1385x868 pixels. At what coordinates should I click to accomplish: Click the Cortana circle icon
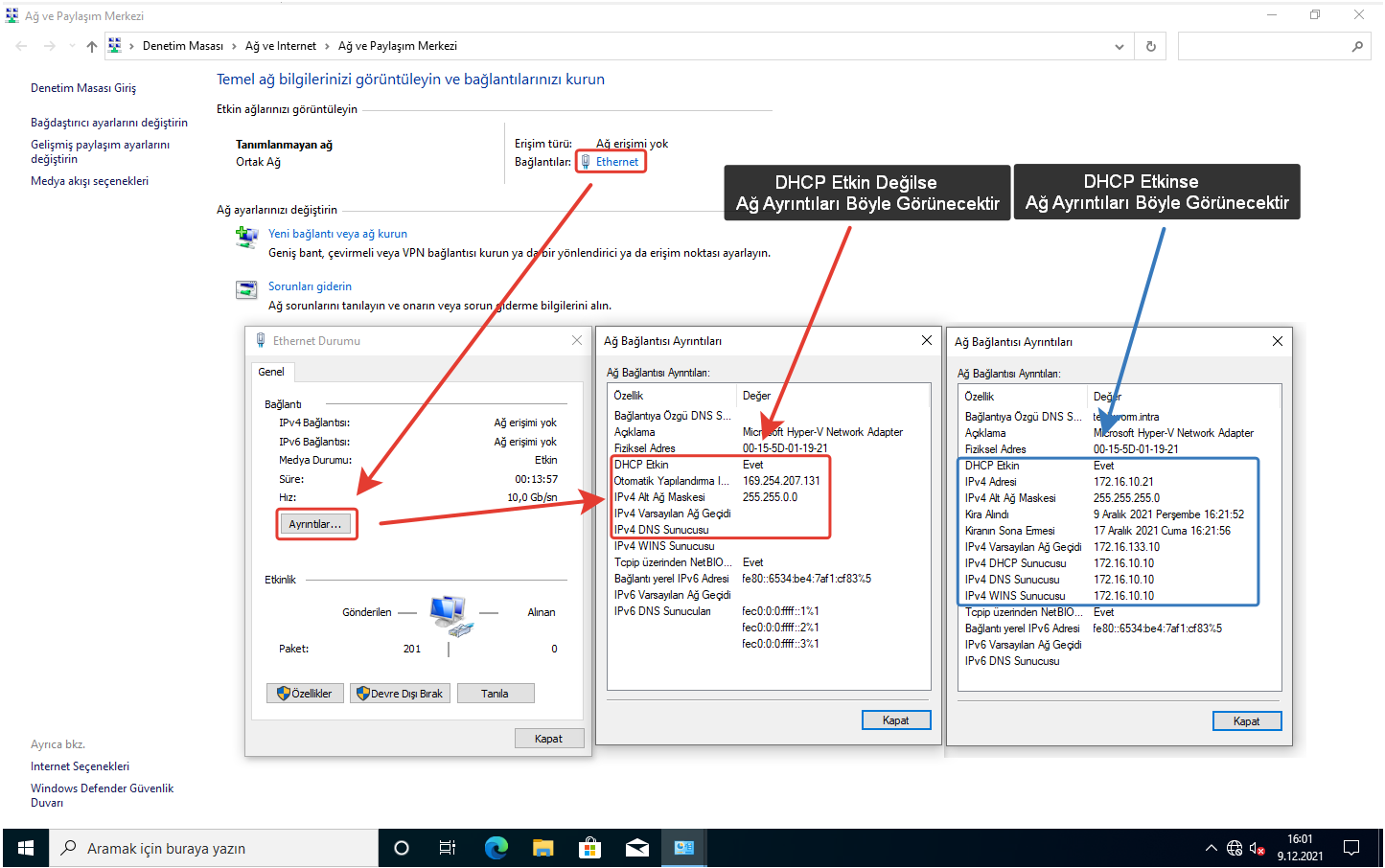(402, 848)
